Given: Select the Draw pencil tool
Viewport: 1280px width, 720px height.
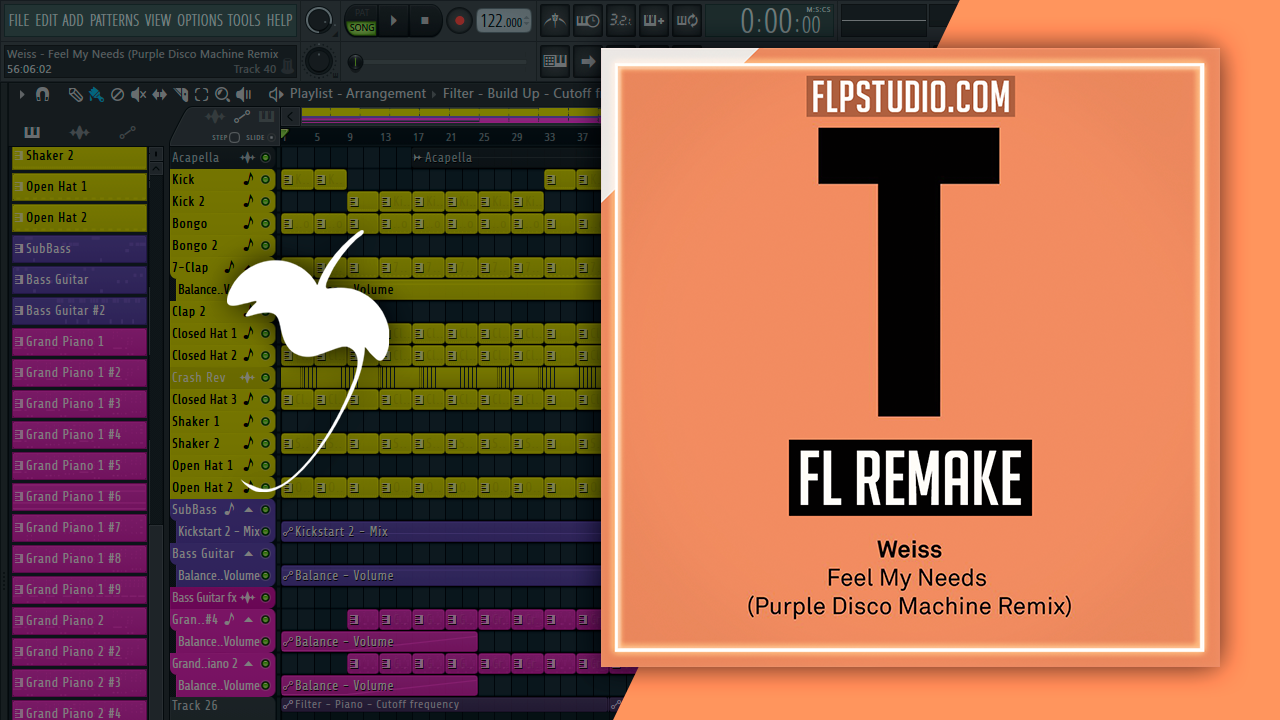Looking at the screenshot, I should click(76, 94).
